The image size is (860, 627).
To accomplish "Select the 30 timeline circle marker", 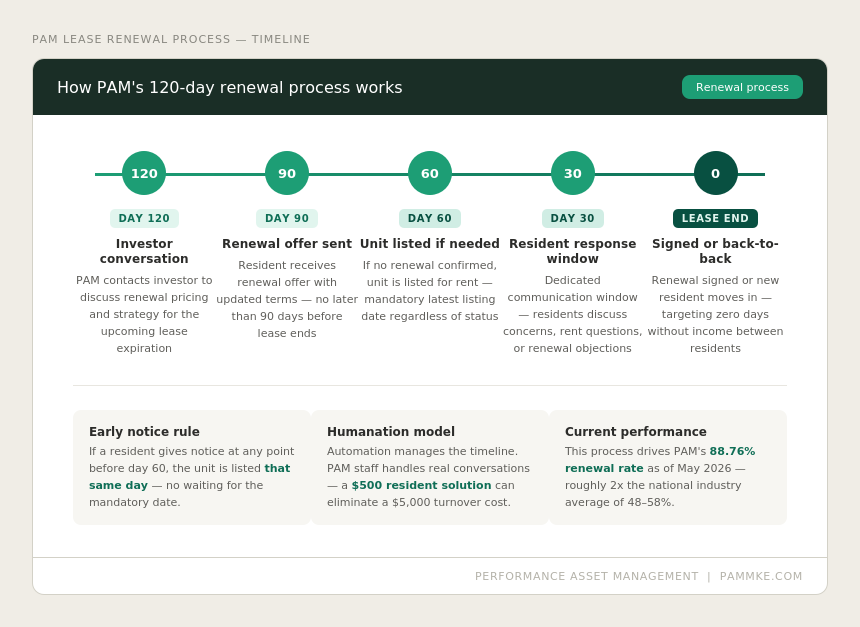I will coord(573,173).
